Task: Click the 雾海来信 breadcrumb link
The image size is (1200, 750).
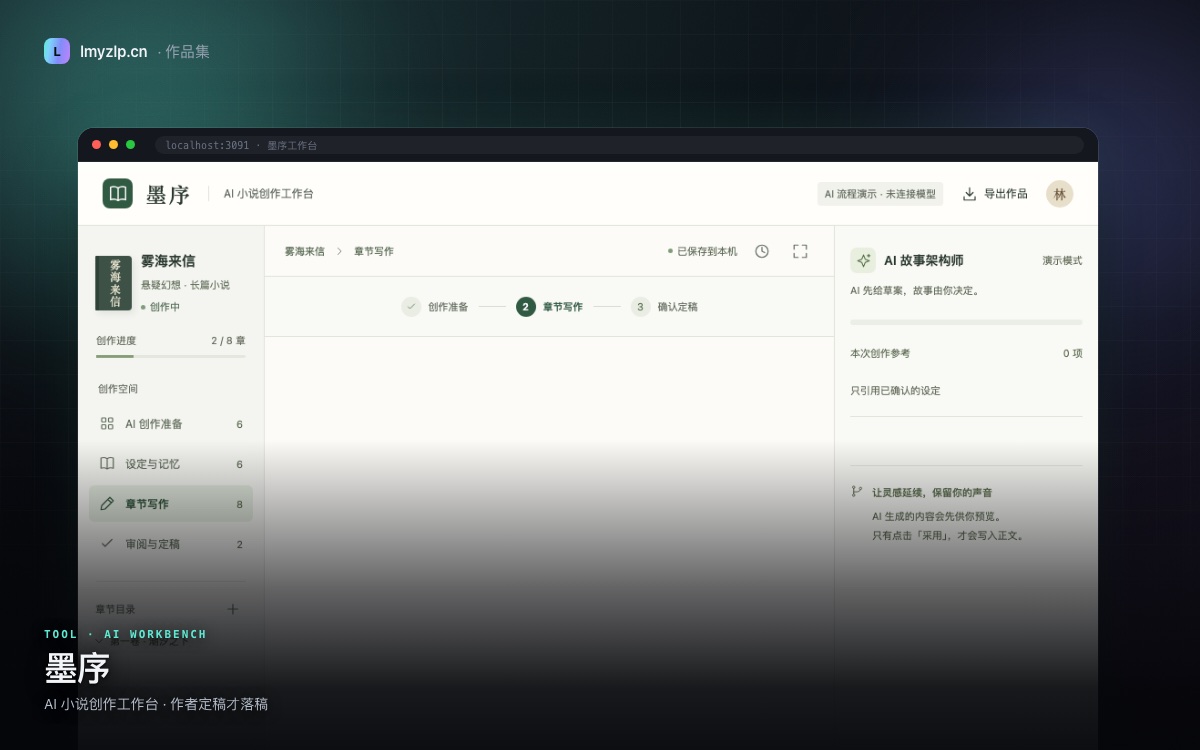Action: tap(304, 252)
